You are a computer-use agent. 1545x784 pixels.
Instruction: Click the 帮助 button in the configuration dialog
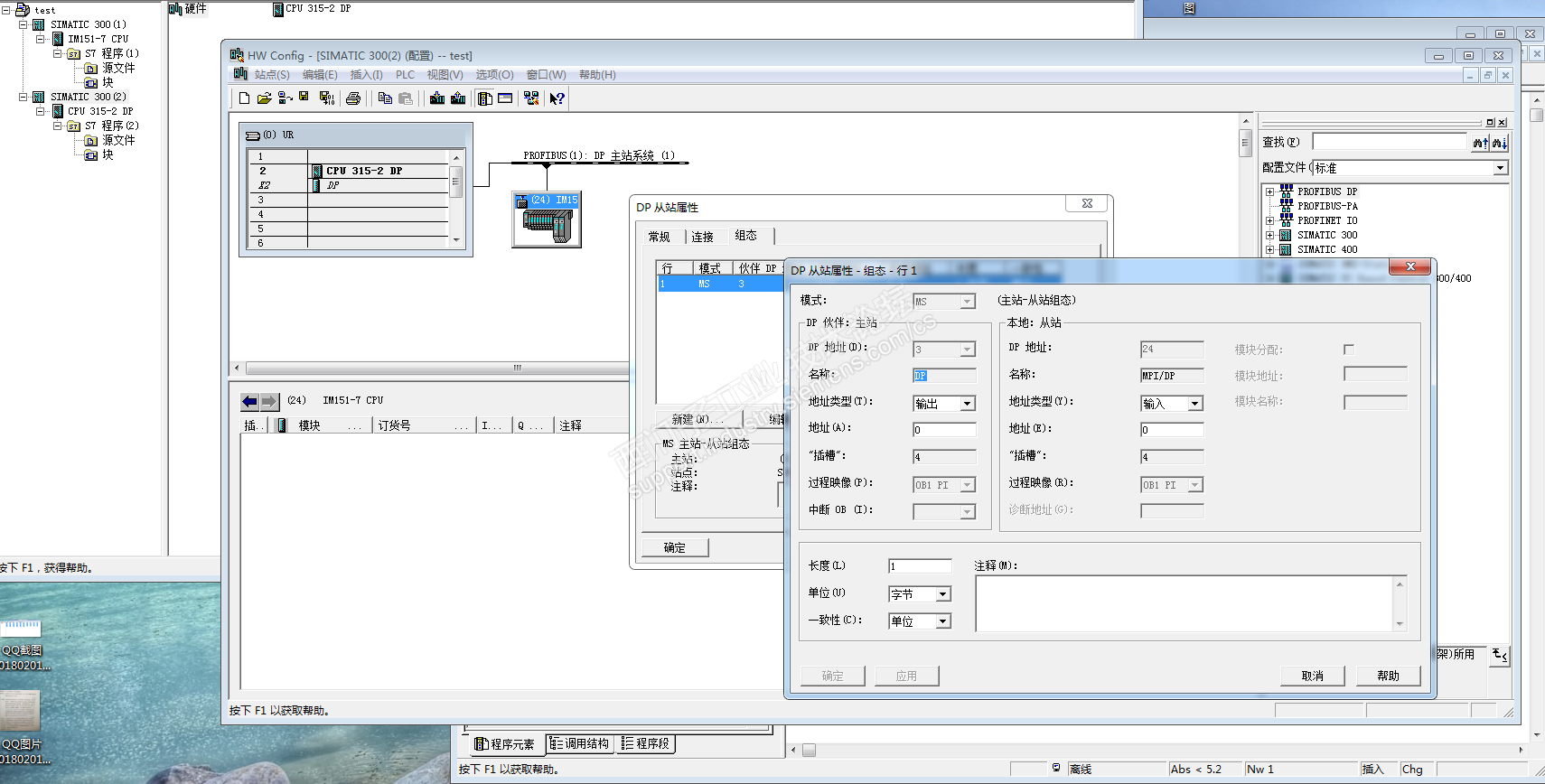(x=1389, y=676)
